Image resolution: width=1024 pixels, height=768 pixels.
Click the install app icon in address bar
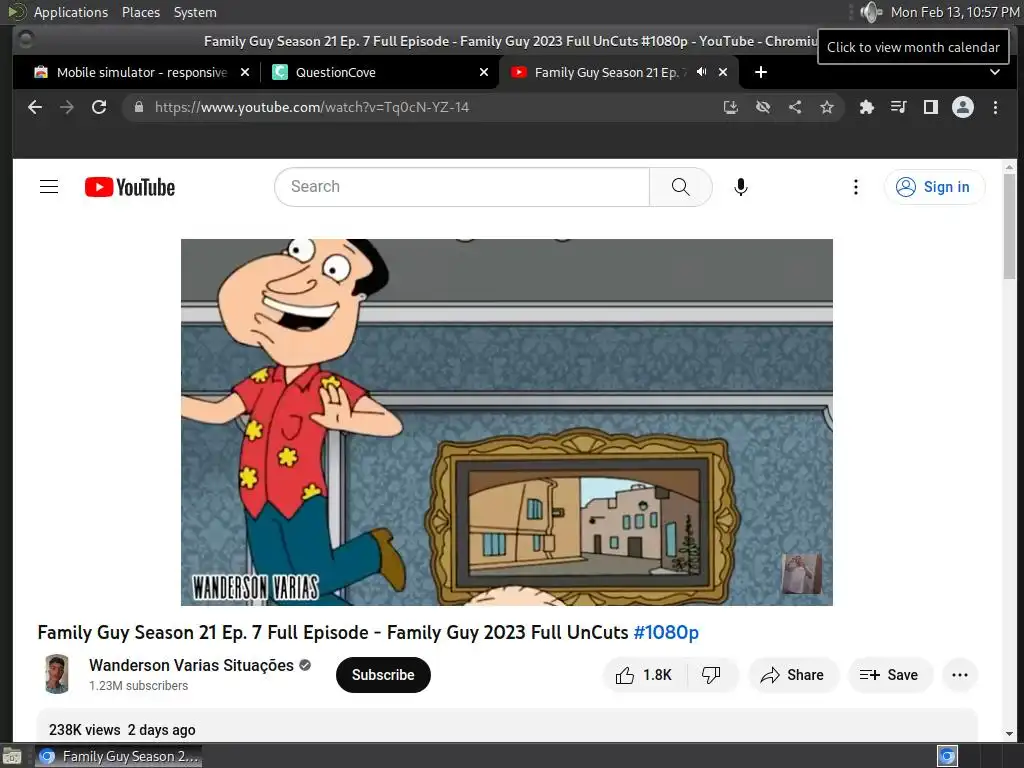(x=731, y=107)
